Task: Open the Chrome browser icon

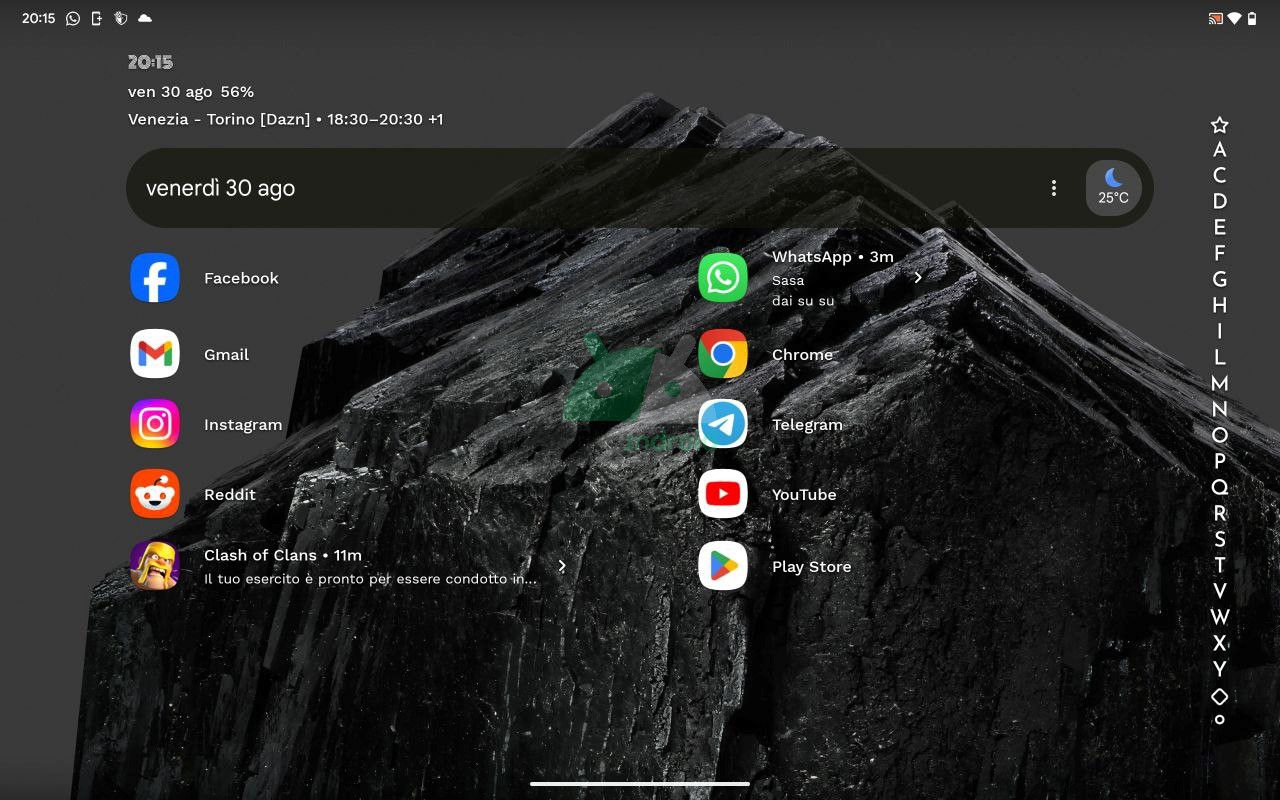Action: coord(723,354)
